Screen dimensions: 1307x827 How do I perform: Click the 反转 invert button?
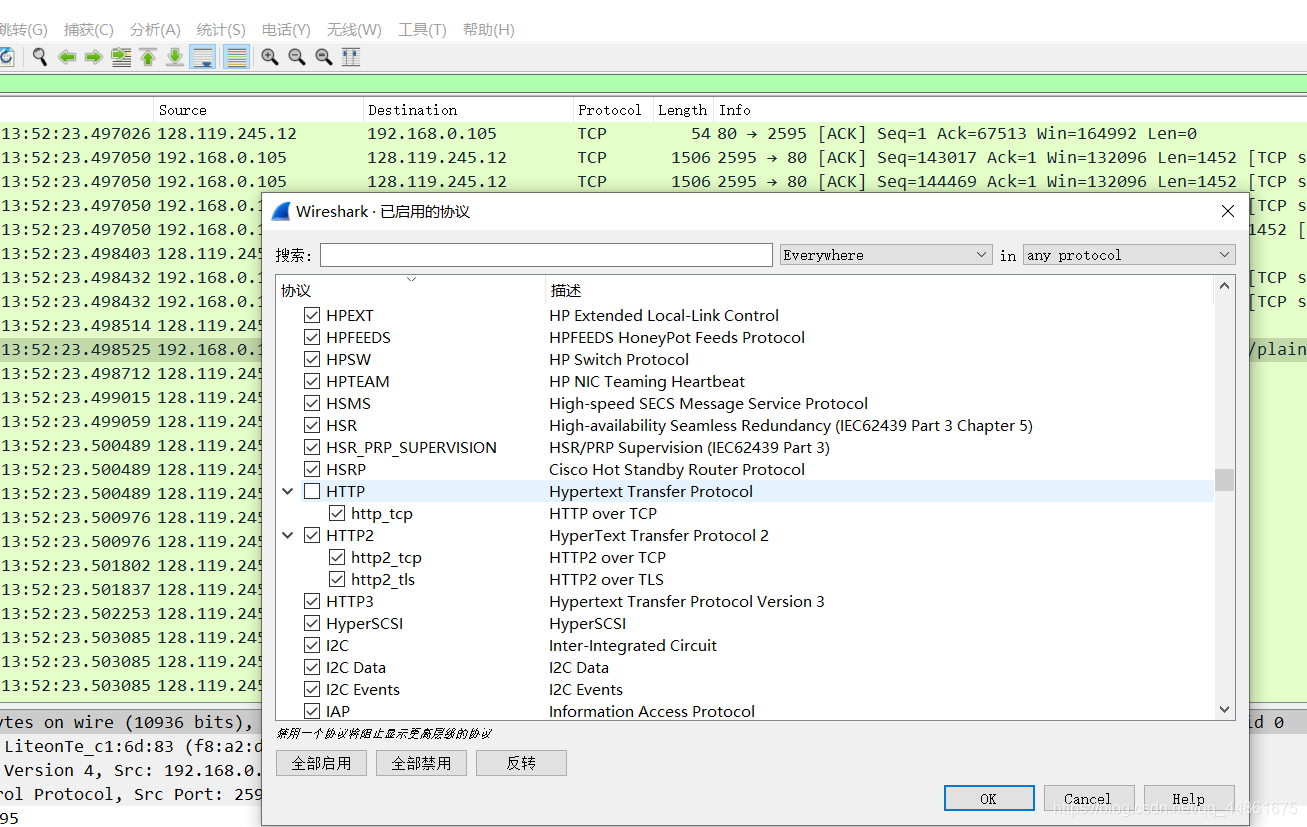click(x=521, y=763)
